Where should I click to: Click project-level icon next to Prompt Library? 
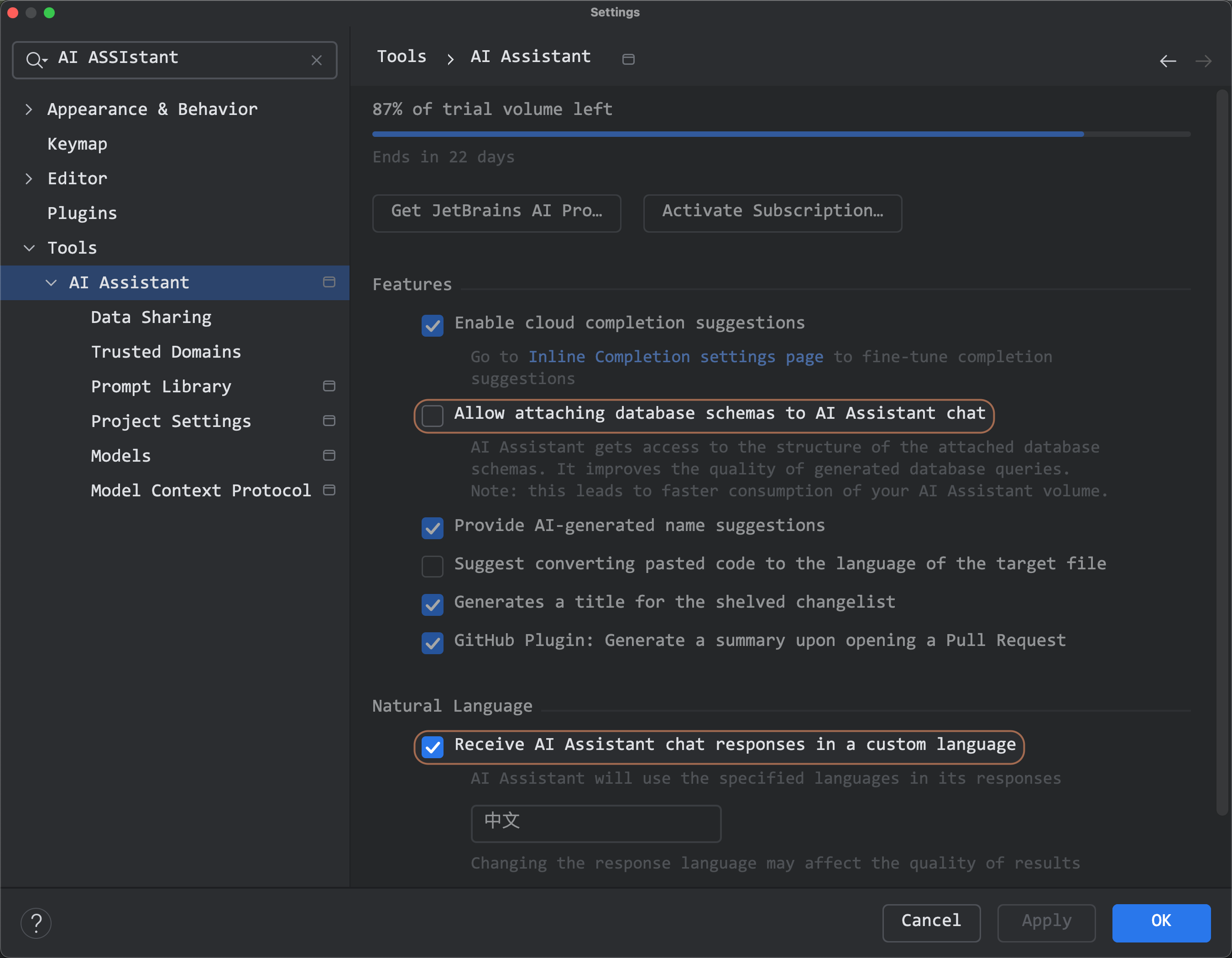pos(329,386)
